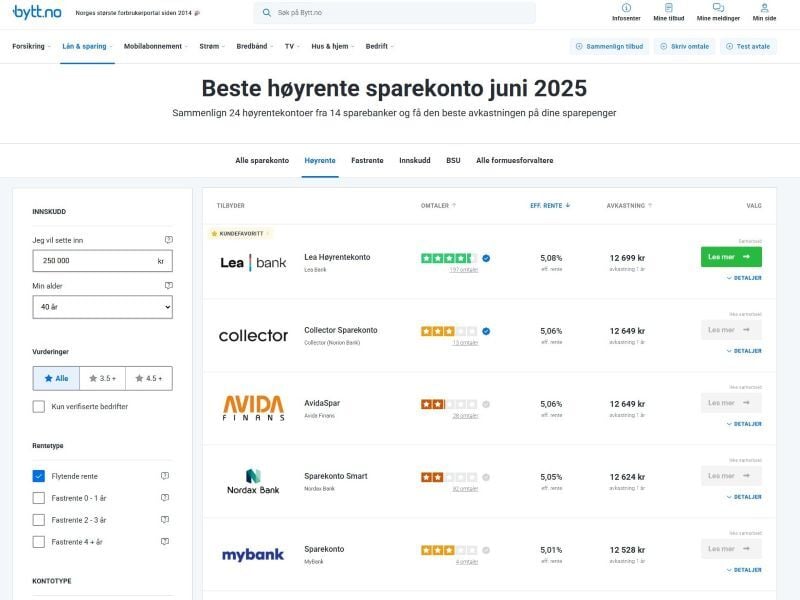
Task: Click grey verification badge on Sparekonto Smart row
Action: click(x=486, y=477)
